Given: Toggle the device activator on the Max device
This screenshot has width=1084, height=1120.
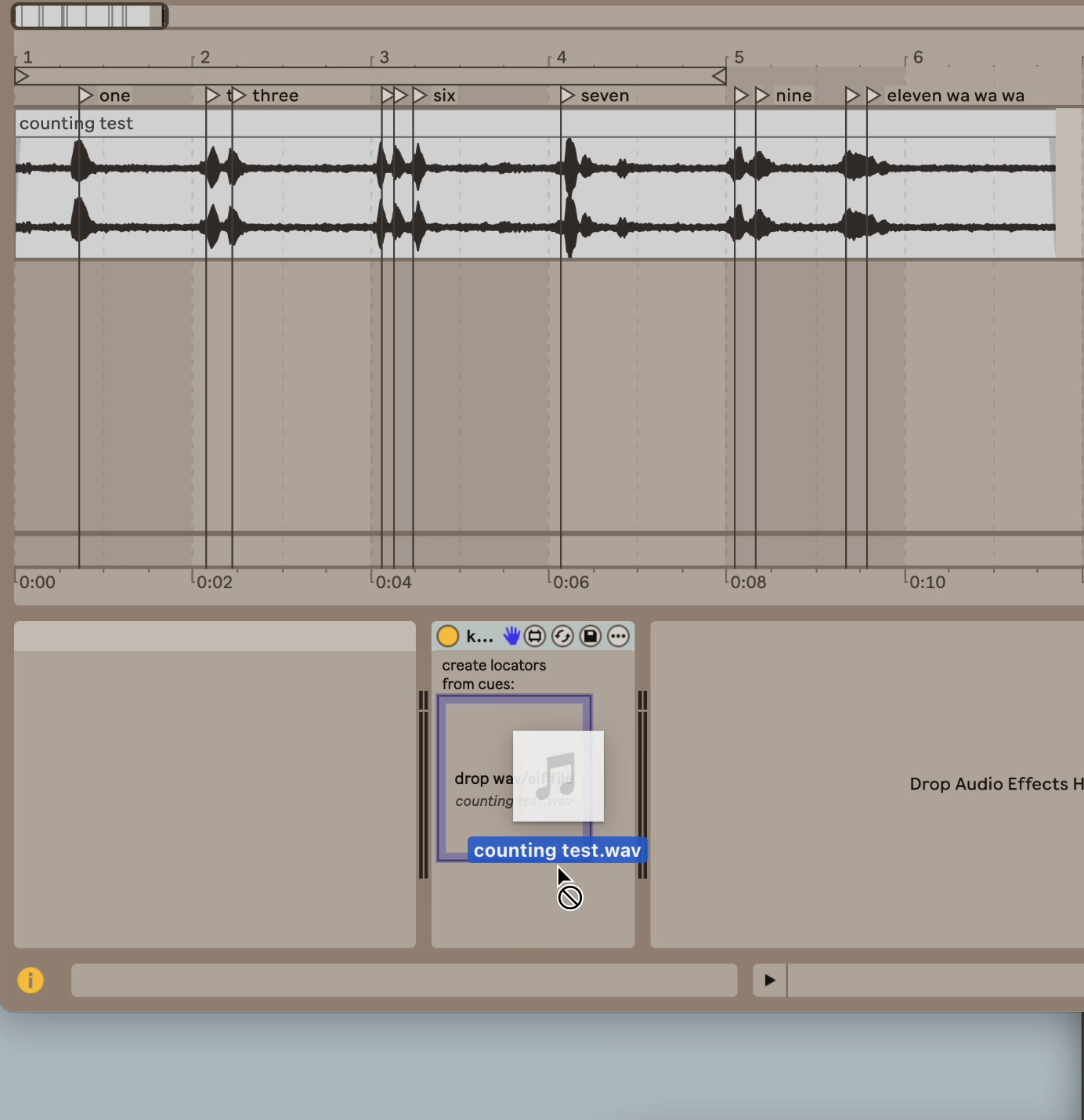Looking at the screenshot, I should coord(448,636).
